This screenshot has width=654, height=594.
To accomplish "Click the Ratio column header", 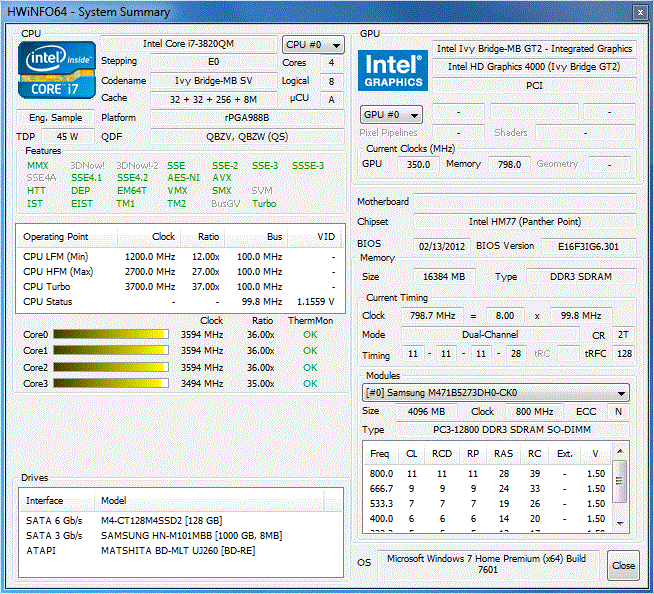I will click(203, 237).
